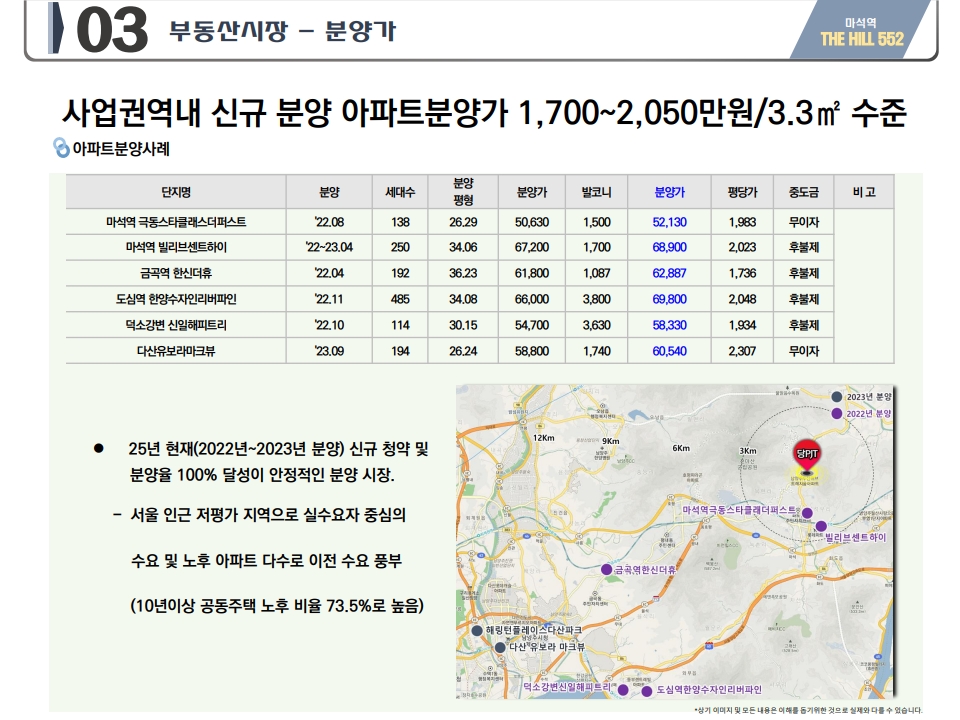Click the dark marker for 해링턴플레이스다산파크
Viewport: 960px width, 720px height.
tap(476, 631)
